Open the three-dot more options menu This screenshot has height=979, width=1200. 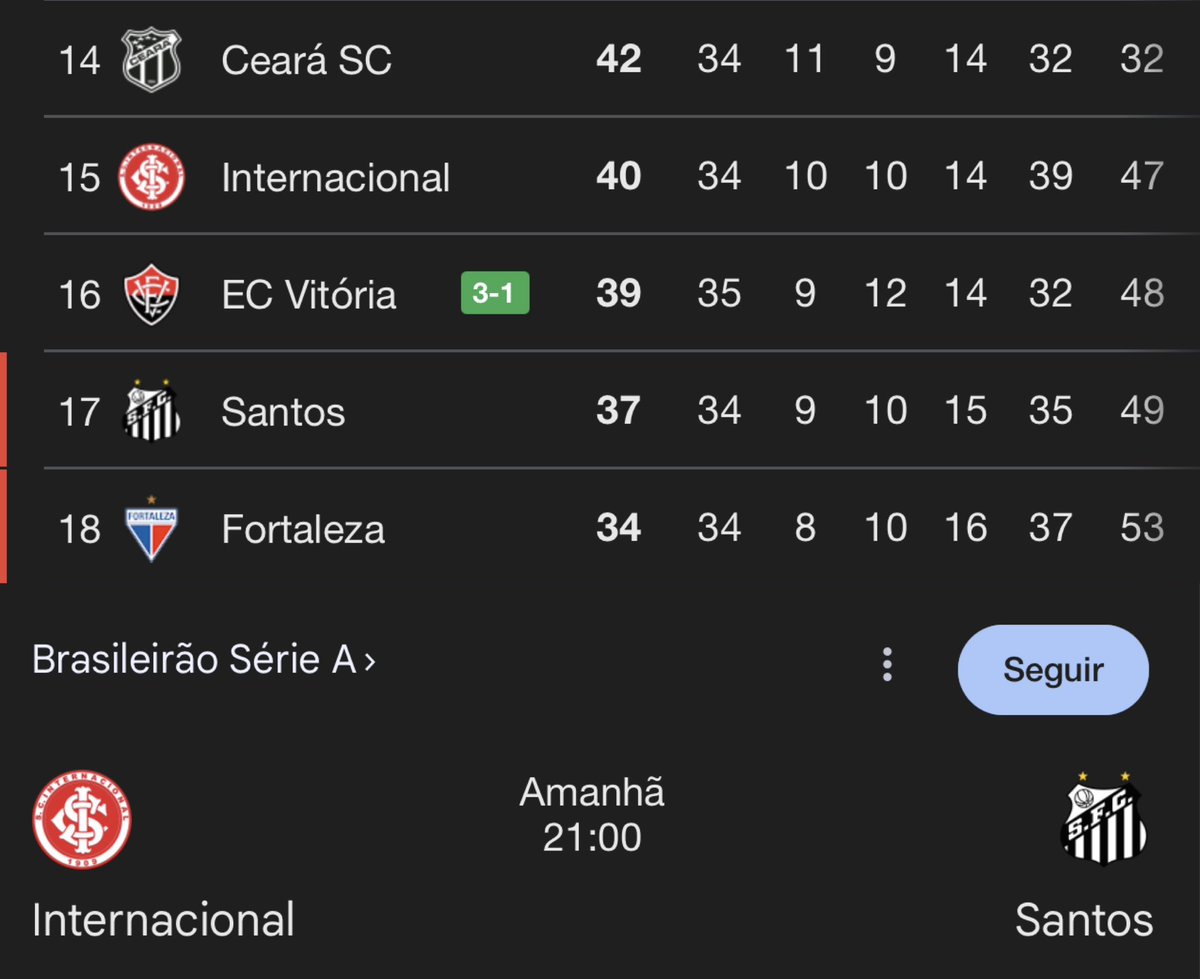[887, 665]
